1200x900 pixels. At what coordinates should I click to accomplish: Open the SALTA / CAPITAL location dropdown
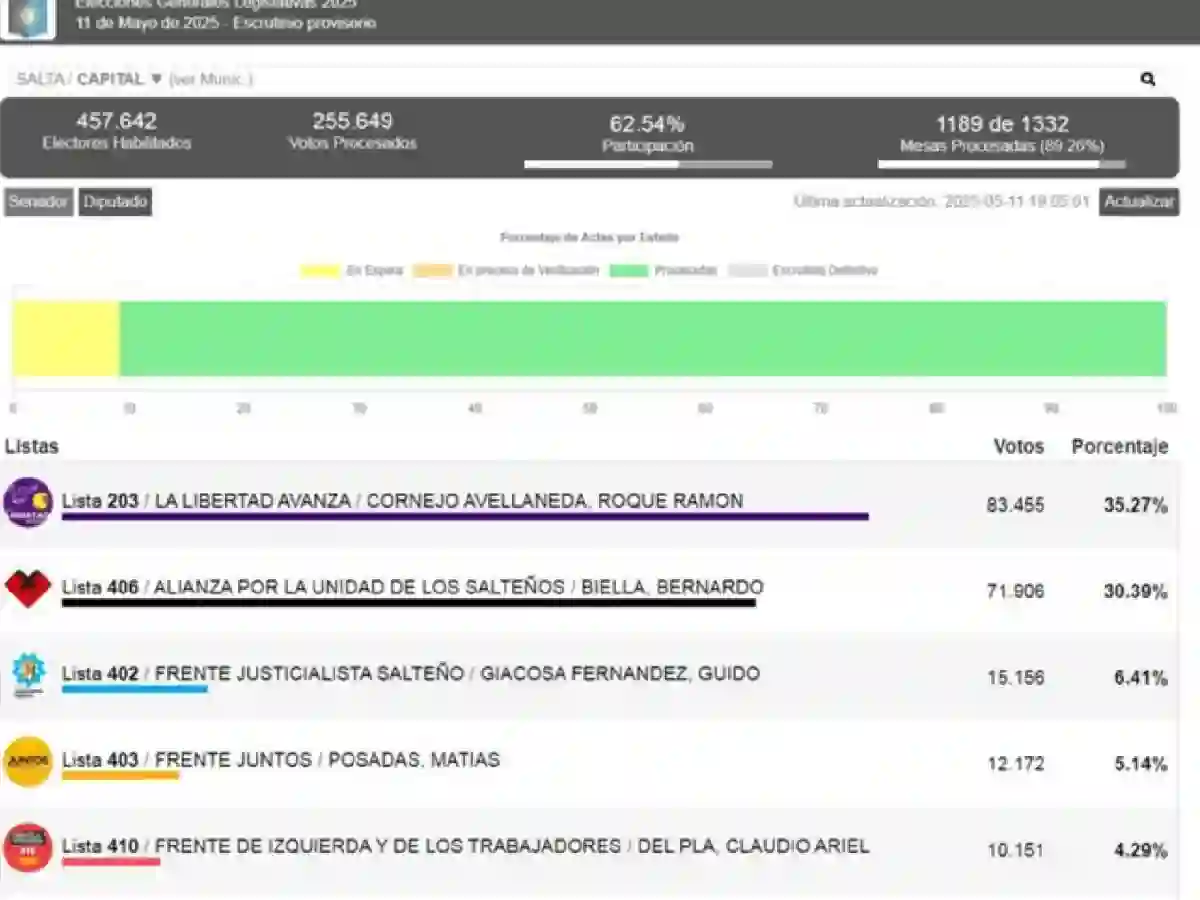[89, 79]
